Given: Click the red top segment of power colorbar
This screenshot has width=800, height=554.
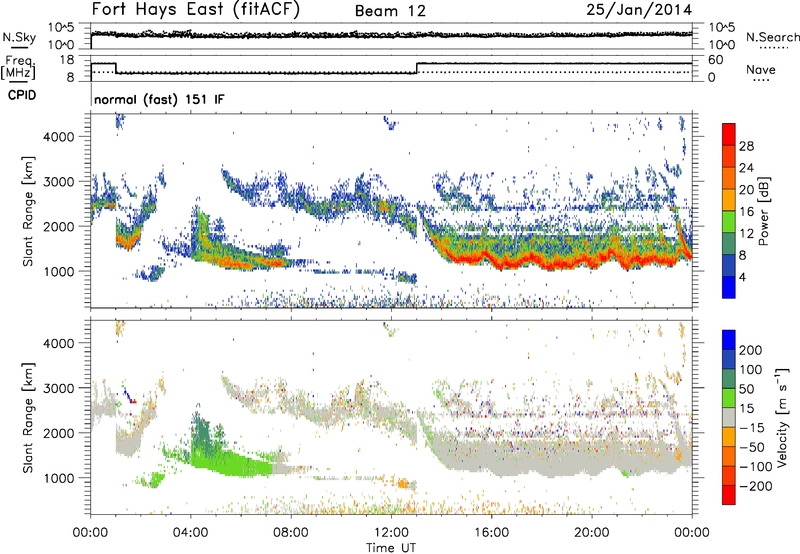Looking at the screenshot, I should coord(729,134).
